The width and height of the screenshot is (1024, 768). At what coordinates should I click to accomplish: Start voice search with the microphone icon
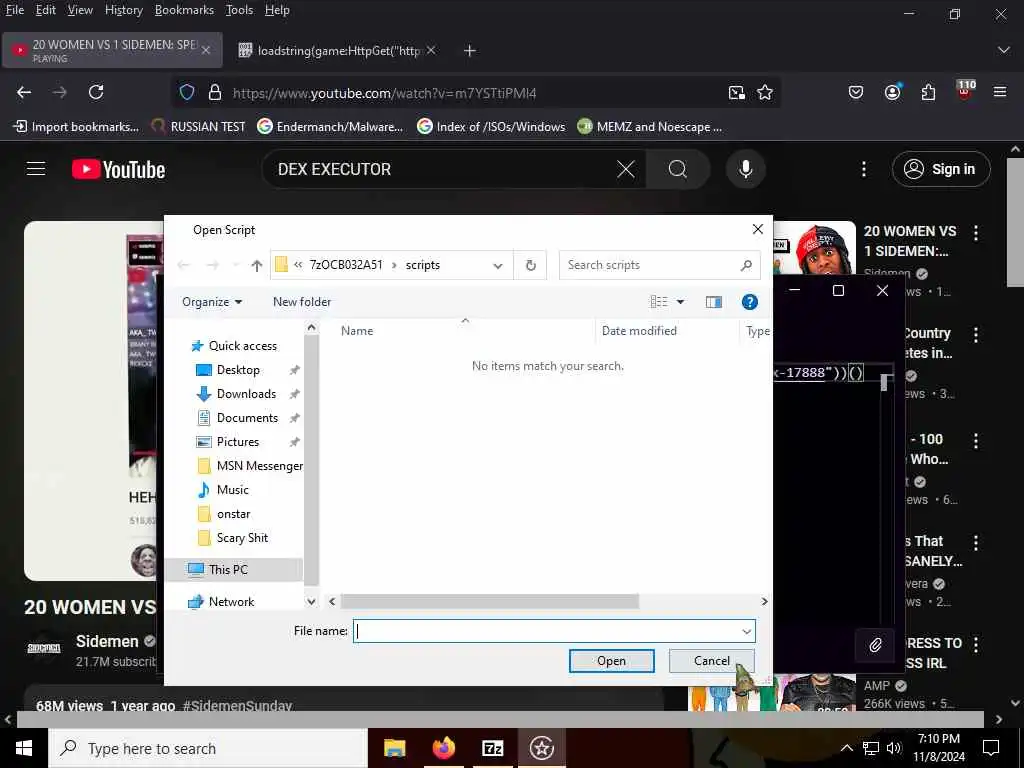click(745, 169)
